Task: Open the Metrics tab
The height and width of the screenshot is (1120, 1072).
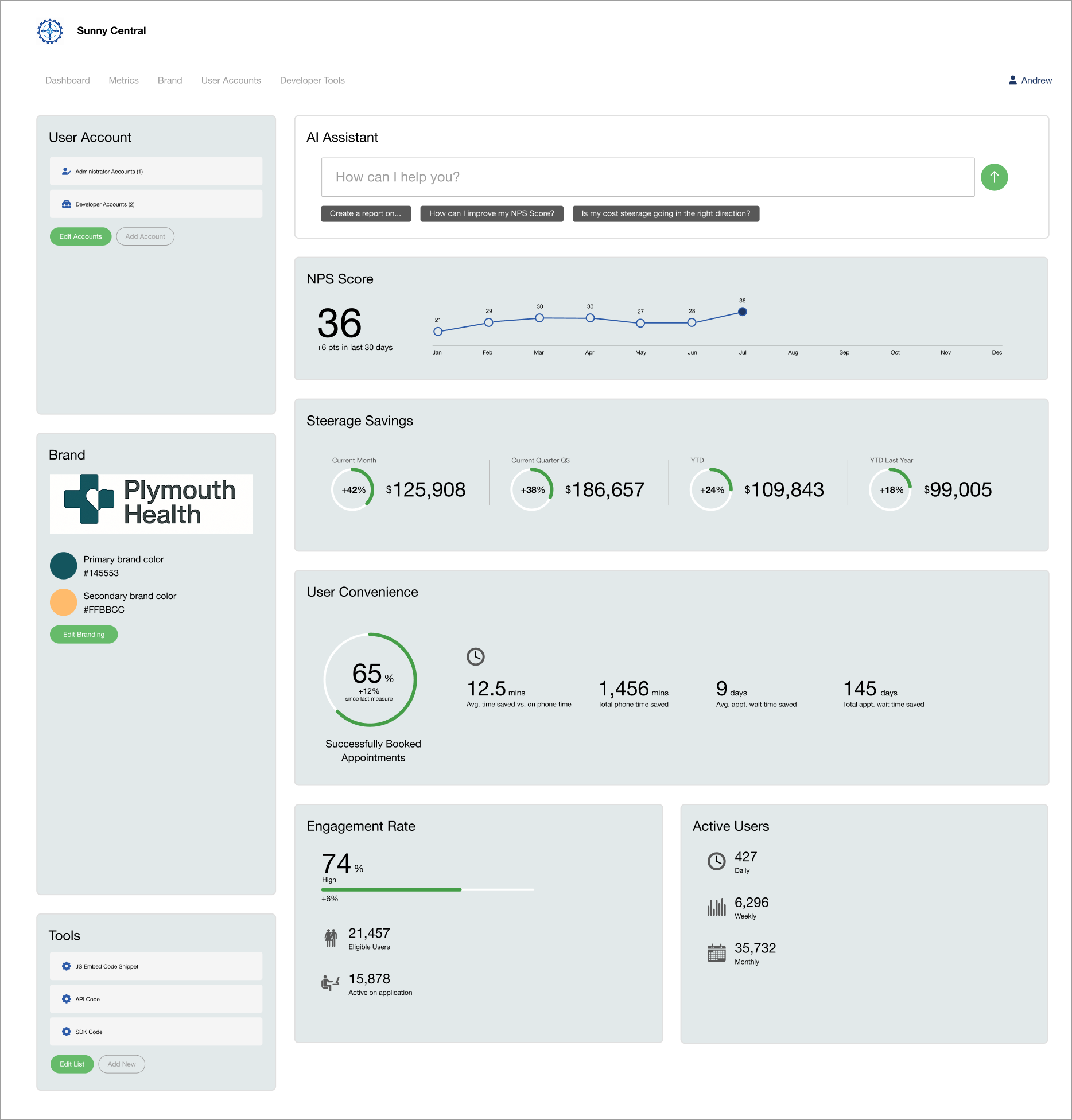Action: 123,80
